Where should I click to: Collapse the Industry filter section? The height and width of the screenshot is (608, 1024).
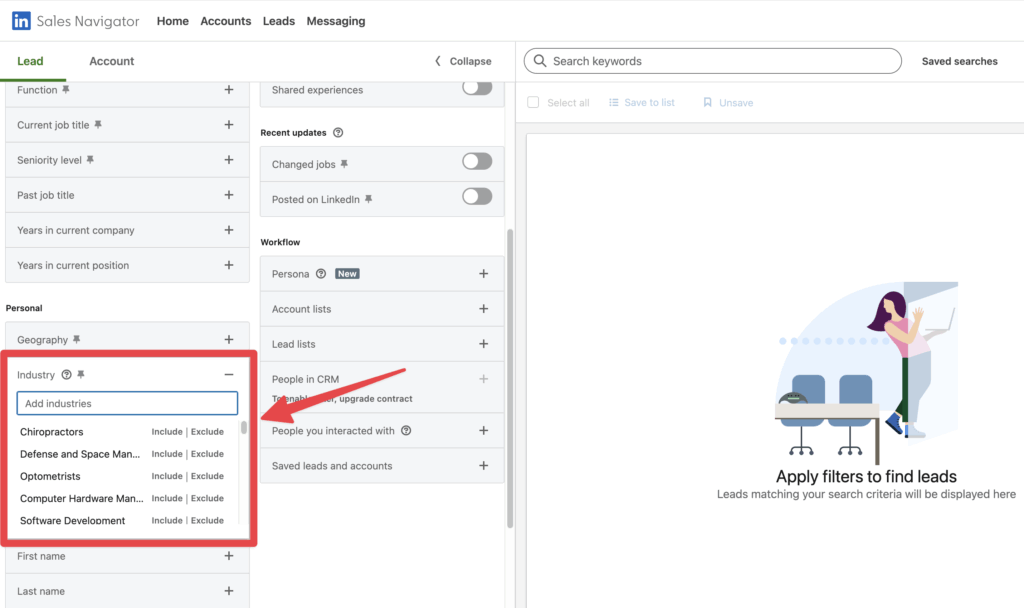click(x=229, y=375)
